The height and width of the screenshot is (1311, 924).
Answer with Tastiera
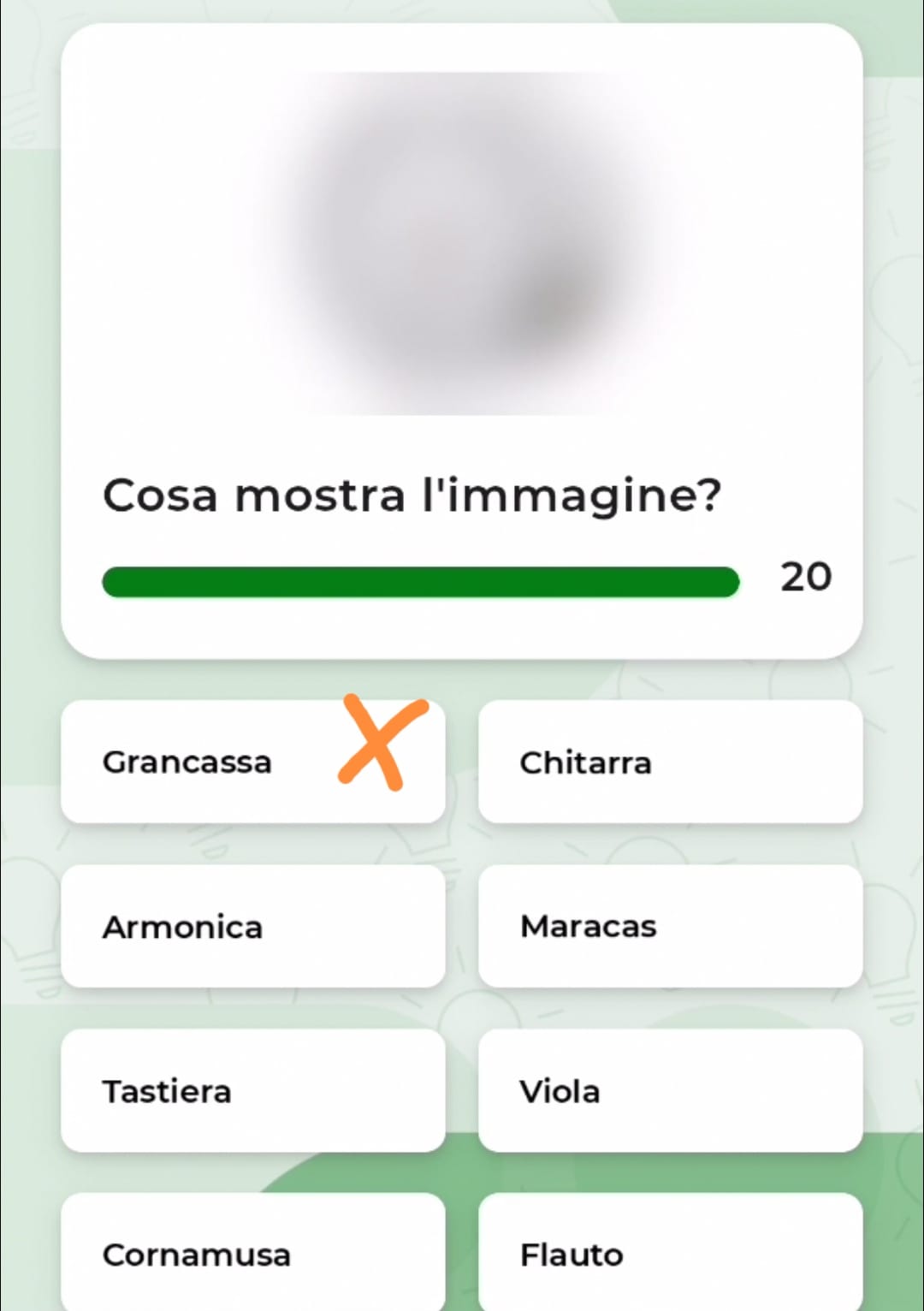252,1090
